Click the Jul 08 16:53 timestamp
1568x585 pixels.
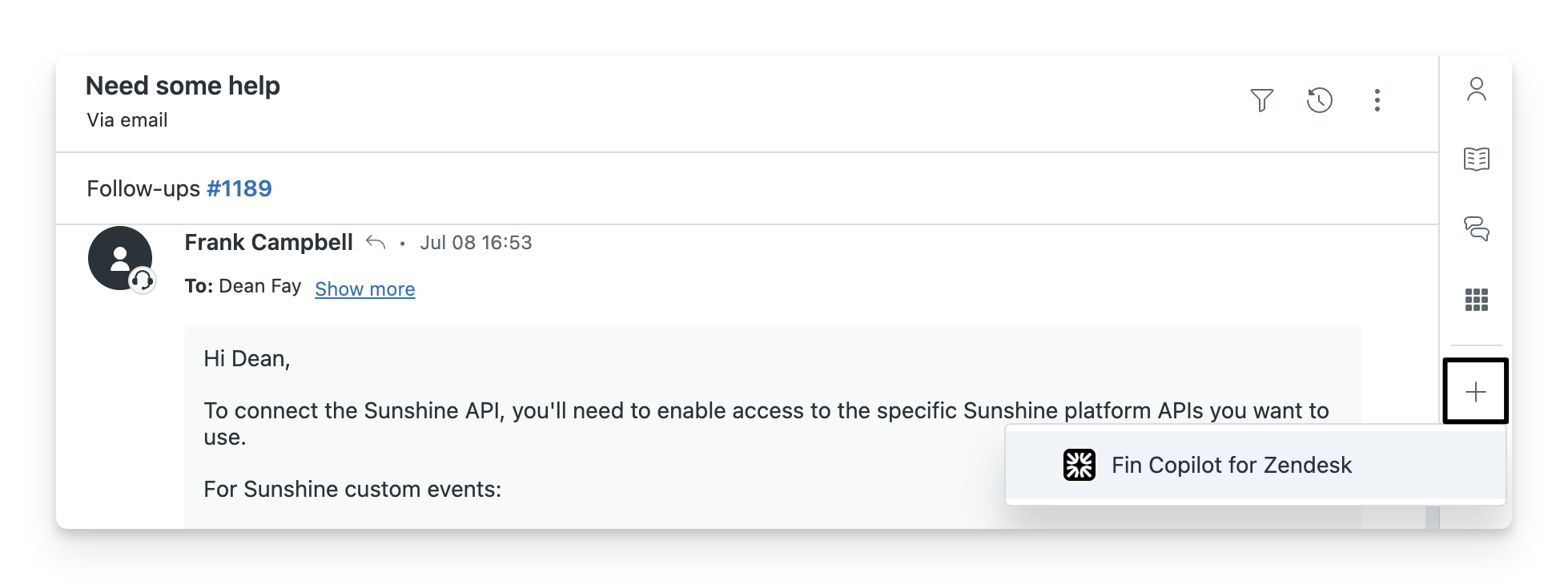point(476,243)
